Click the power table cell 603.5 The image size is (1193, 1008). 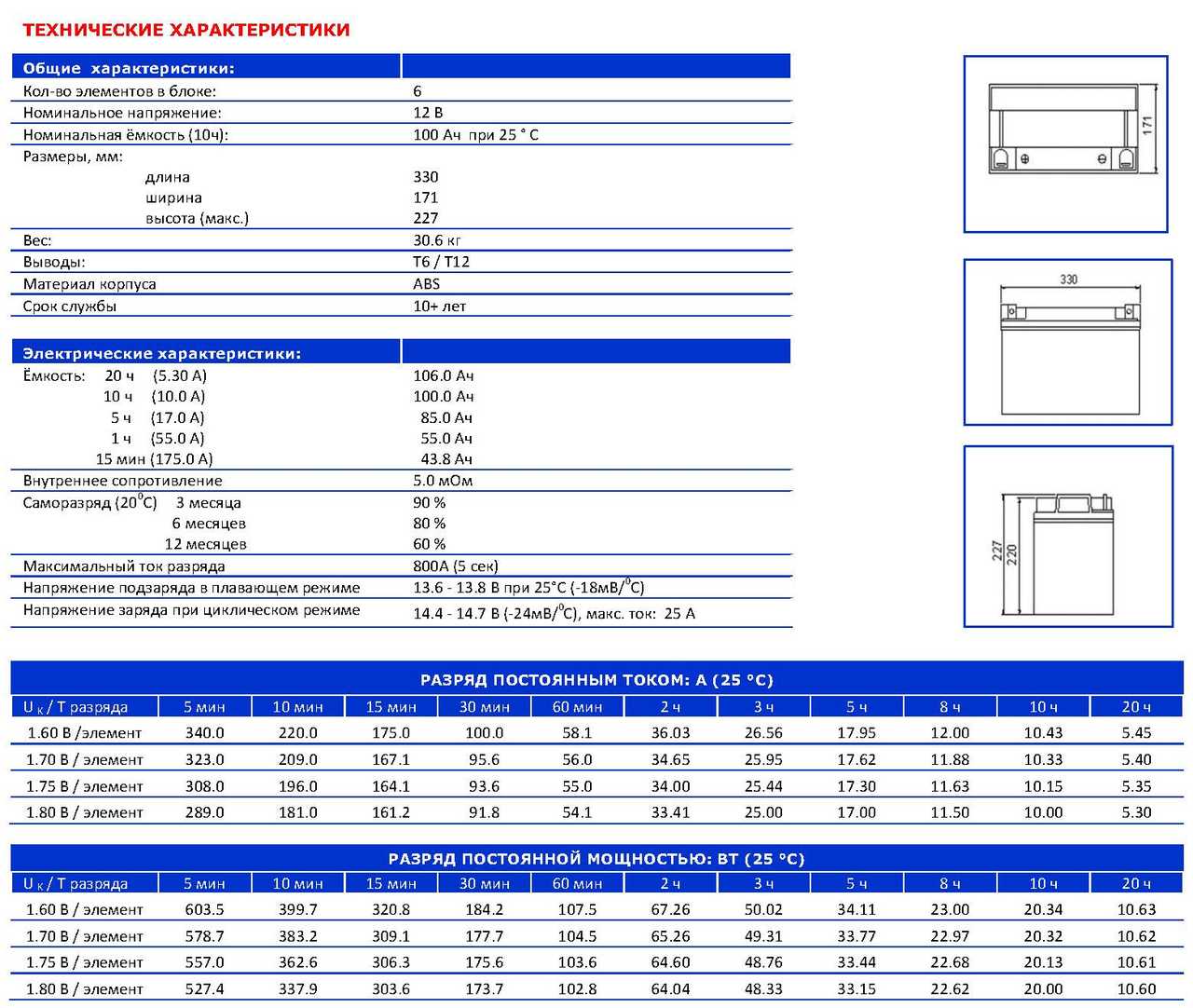point(205,910)
